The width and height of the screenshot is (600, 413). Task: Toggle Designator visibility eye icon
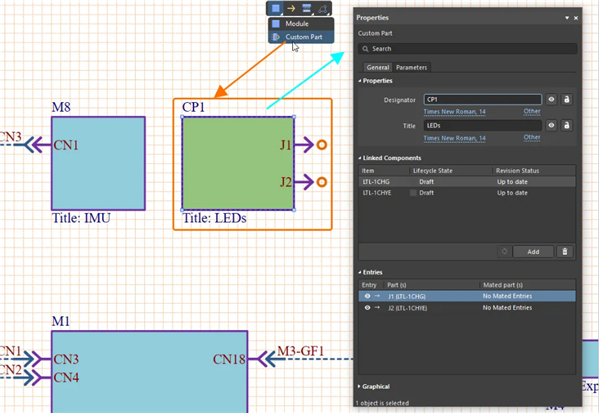tap(551, 100)
